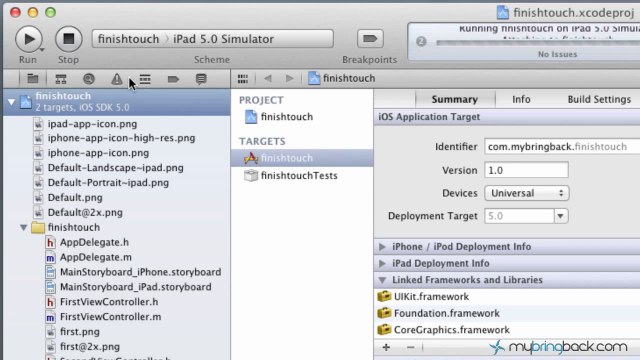This screenshot has height=360, width=640.
Task: Click the related files grid icon
Action: tap(243, 78)
